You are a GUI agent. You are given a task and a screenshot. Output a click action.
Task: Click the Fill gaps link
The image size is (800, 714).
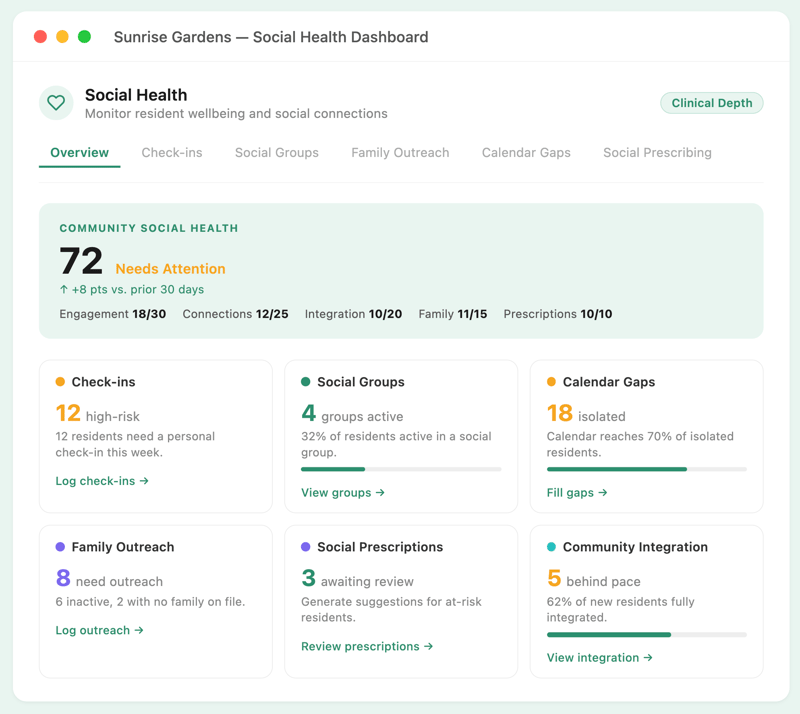[577, 493]
